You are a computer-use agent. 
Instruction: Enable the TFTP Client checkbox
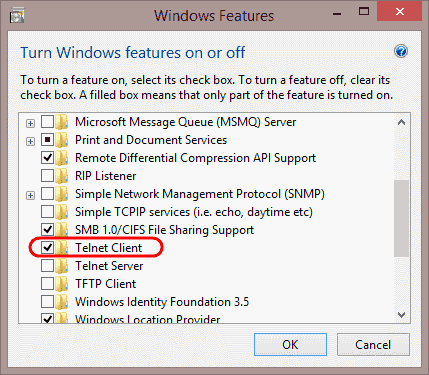click(47, 283)
